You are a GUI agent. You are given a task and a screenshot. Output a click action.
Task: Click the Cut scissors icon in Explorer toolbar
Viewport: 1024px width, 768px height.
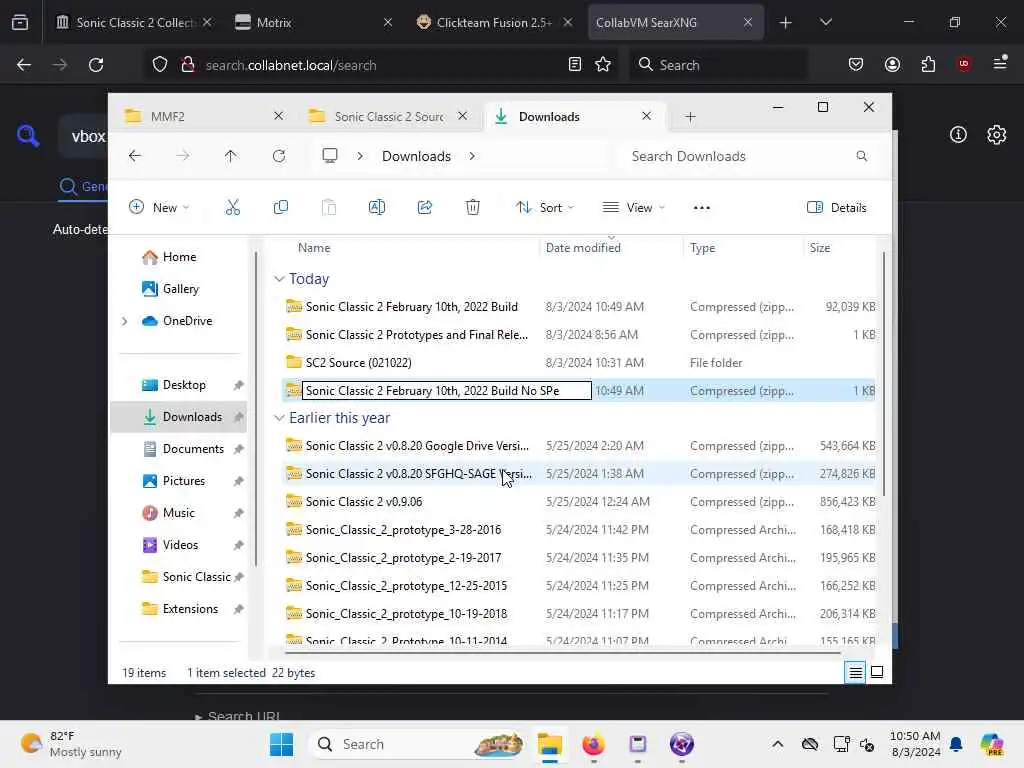232,208
